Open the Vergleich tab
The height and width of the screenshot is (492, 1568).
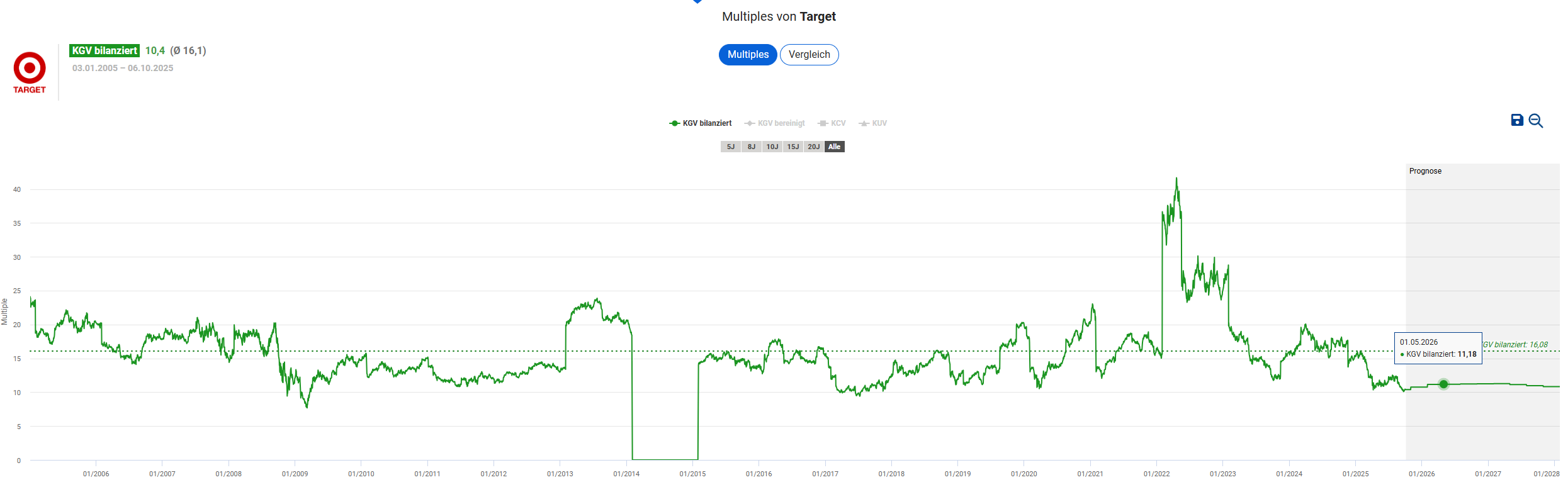coord(809,55)
